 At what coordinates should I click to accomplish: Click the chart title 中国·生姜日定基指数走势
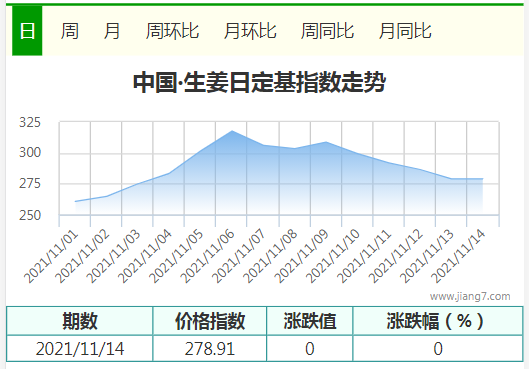coord(259,82)
